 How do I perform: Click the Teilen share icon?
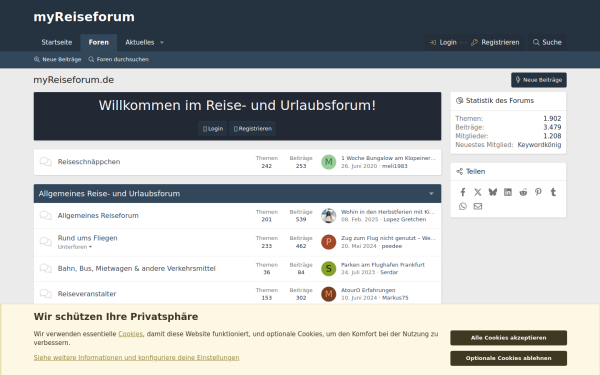click(460, 171)
